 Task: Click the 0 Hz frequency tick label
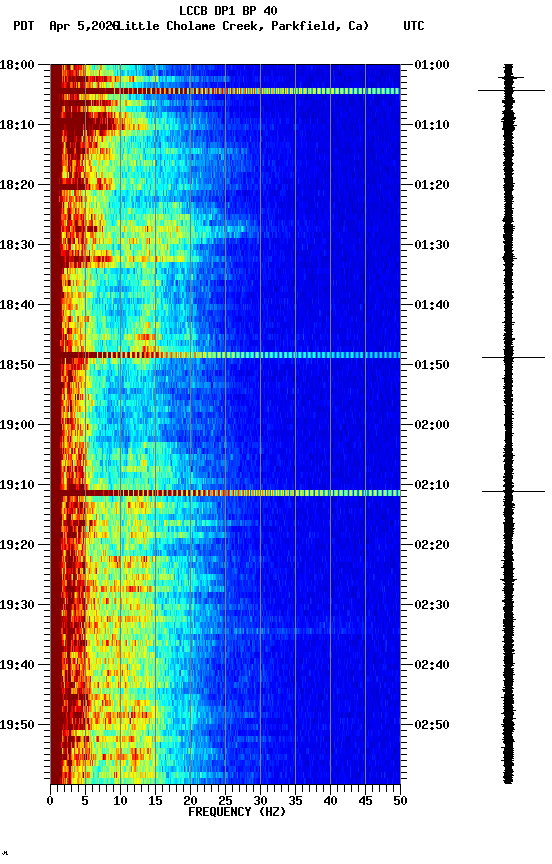(50, 801)
